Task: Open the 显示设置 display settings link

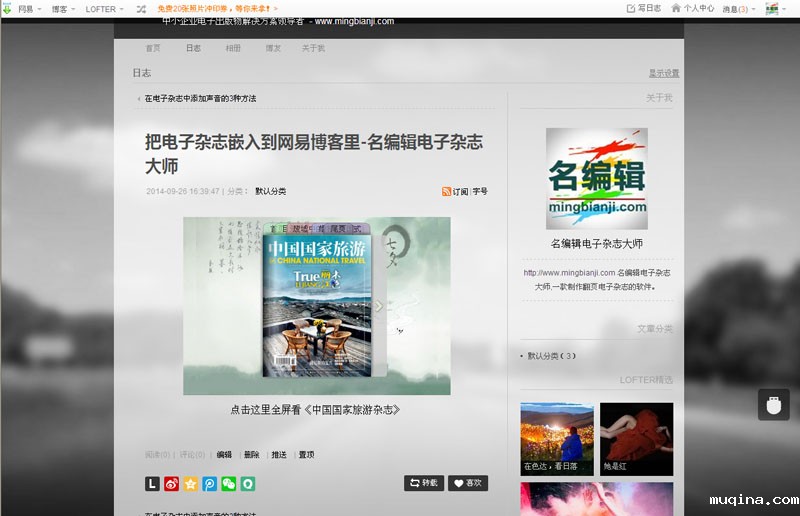Action: (663, 73)
